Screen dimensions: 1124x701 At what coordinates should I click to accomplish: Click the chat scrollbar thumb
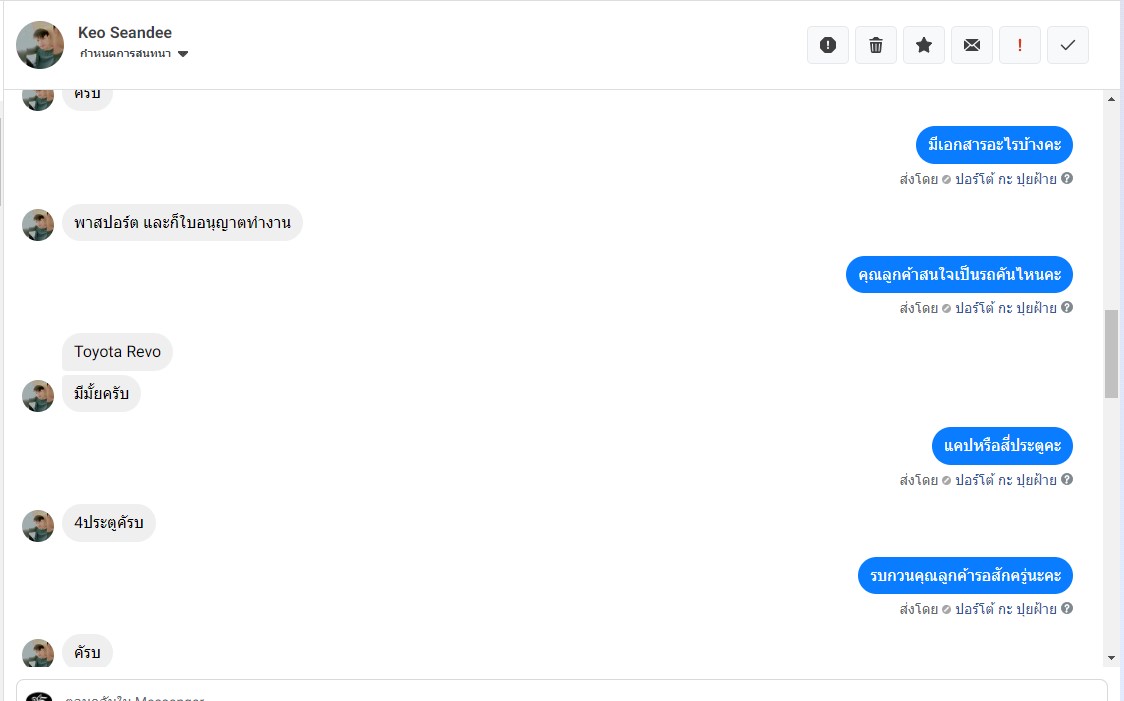[x=1111, y=354]
